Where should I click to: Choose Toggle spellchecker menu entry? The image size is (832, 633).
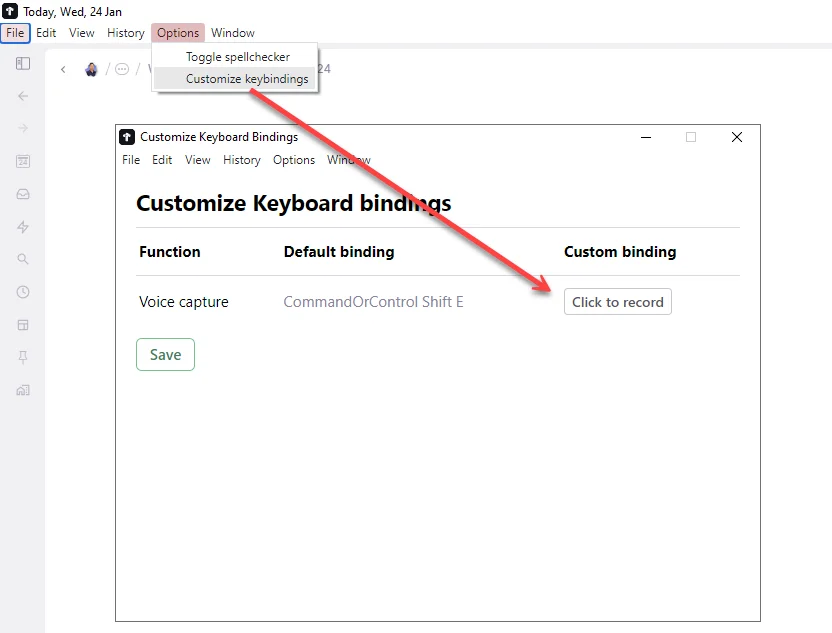236,57
